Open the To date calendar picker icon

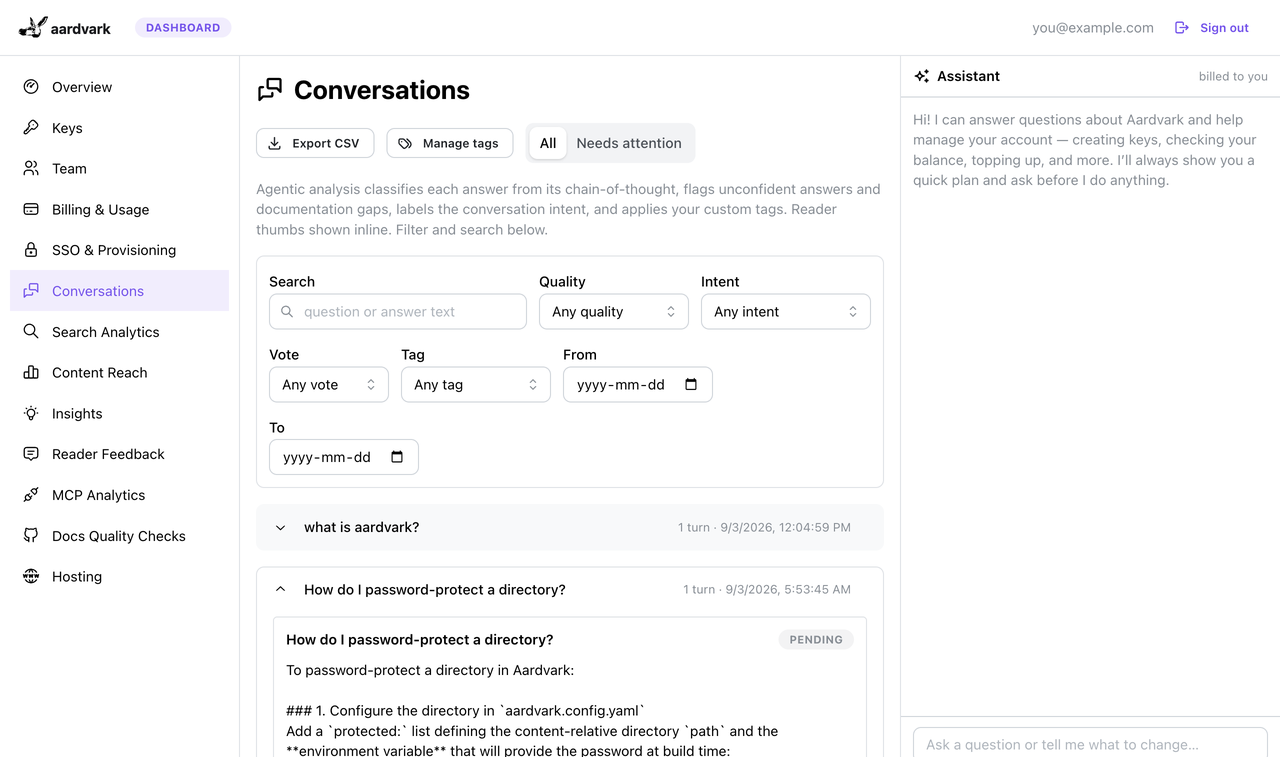pyautogui.click(x=397, y=457)
